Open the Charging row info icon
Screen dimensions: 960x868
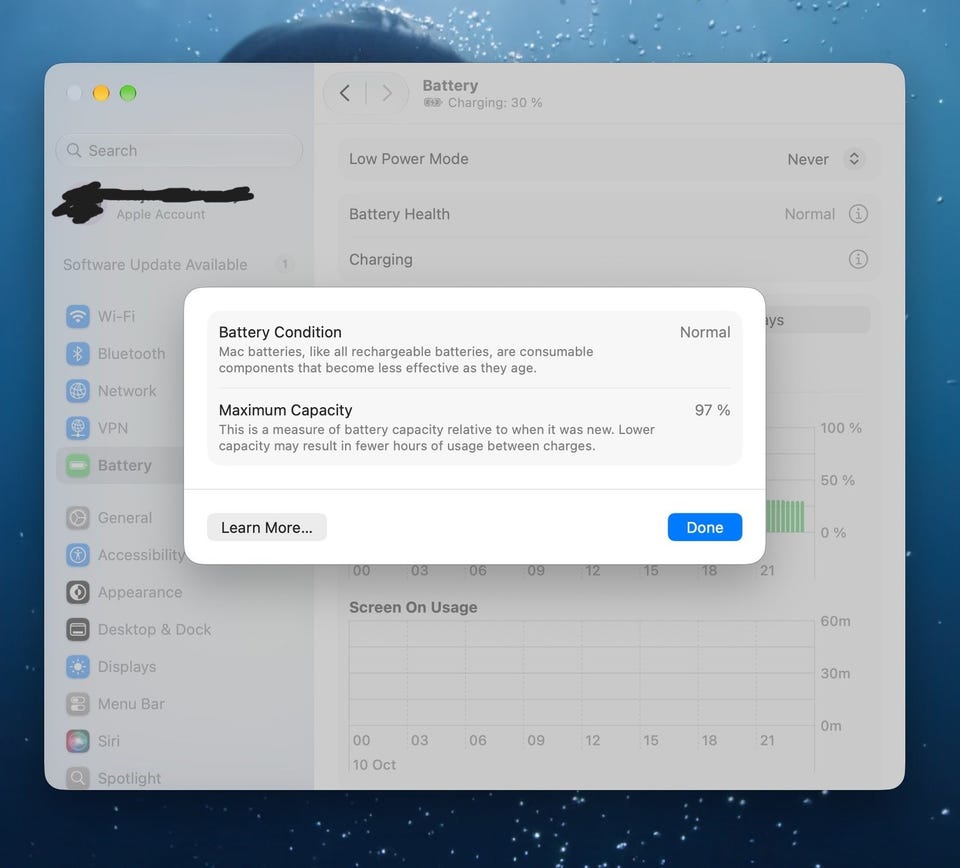[858, 260]
